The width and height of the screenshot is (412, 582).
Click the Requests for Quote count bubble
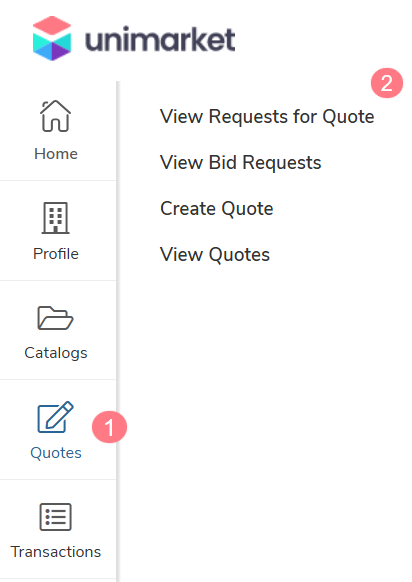click(x=387, y=83)
